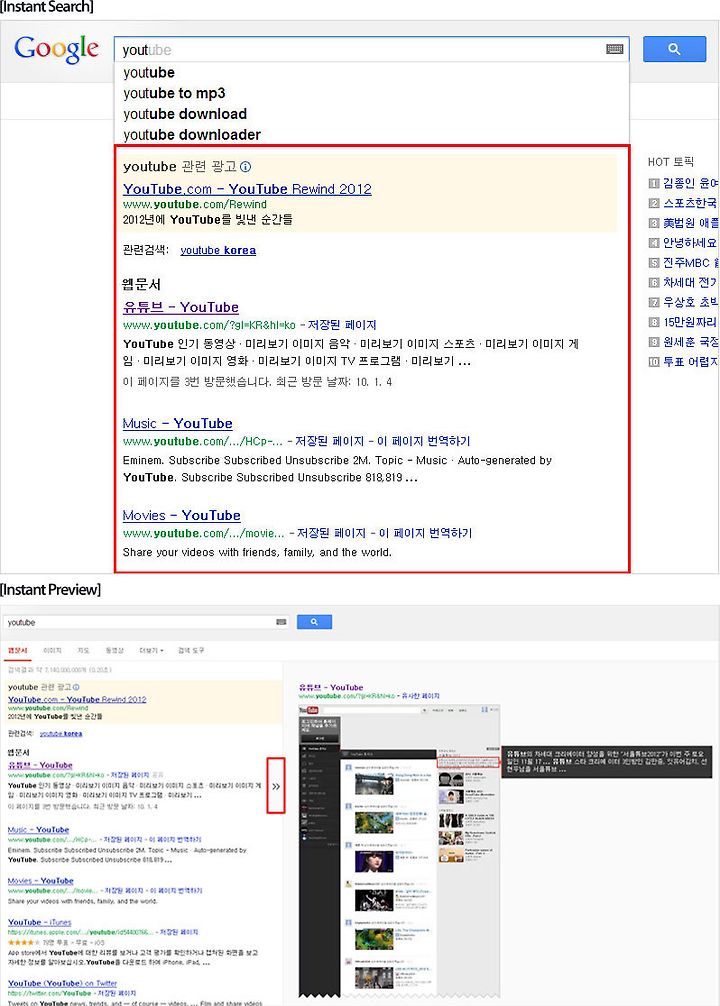Click search button in Instant Preview screenshot
Viewport: 720px width, 1006px height.
click(x=314, y=622)
